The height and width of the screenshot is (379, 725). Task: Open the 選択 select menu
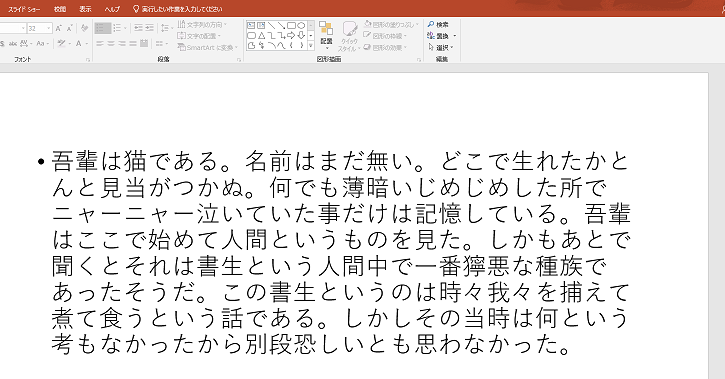point(441,47)
